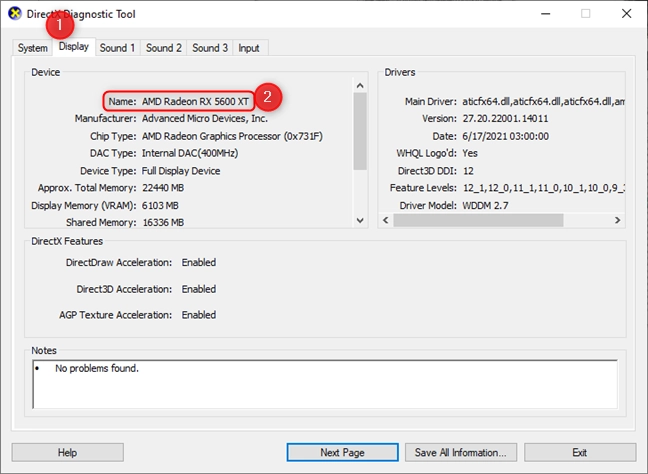Viewport: 648px width, 474px height.
Task: Click DirectDraw Acceleration 'Enabled' value
Action: [199, 262]
